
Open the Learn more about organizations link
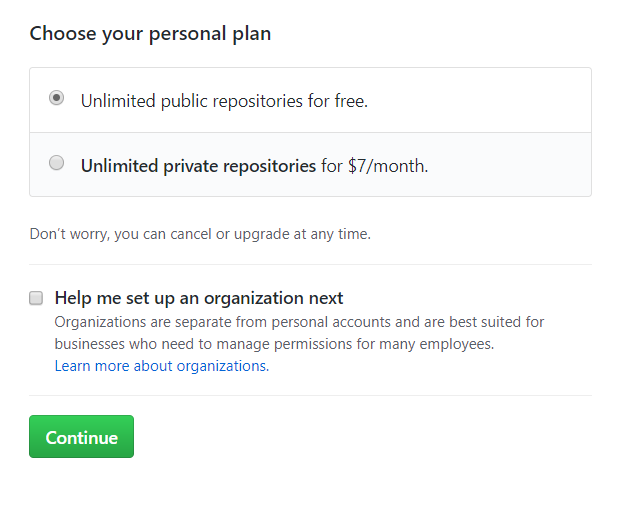pyautogui.click(x=161, y=366)
